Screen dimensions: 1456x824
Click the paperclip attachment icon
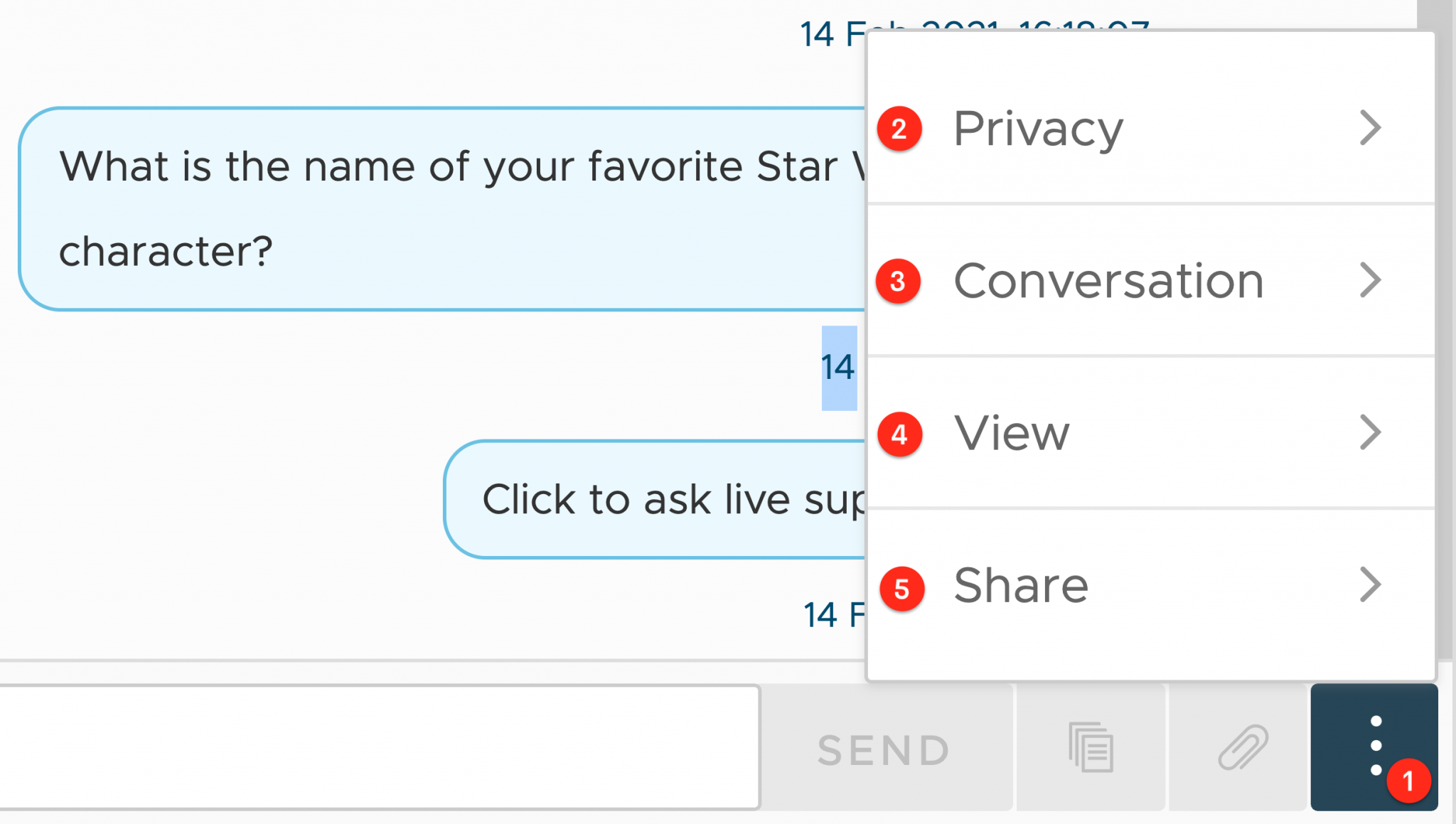pyautogui.click(x=1241, y=747)
